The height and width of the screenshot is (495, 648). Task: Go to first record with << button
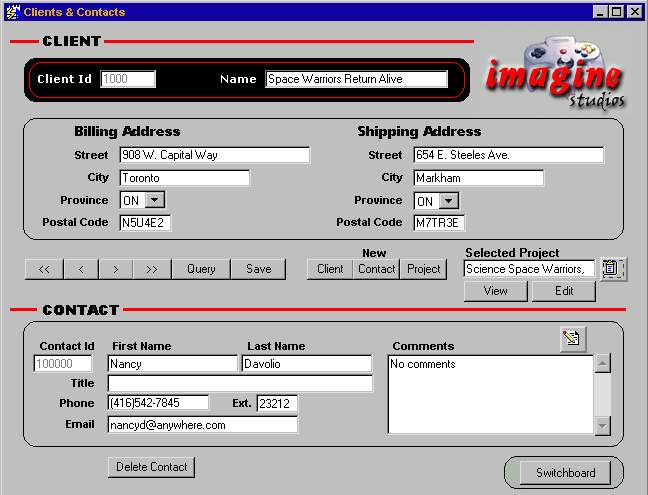point(44,269)
